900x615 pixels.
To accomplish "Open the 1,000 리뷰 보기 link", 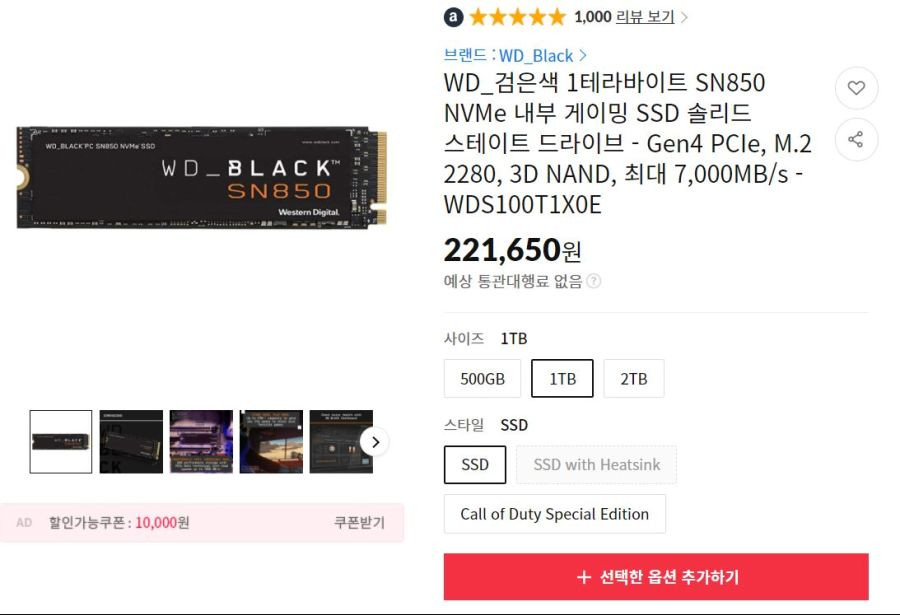I will tap(624, 17).
